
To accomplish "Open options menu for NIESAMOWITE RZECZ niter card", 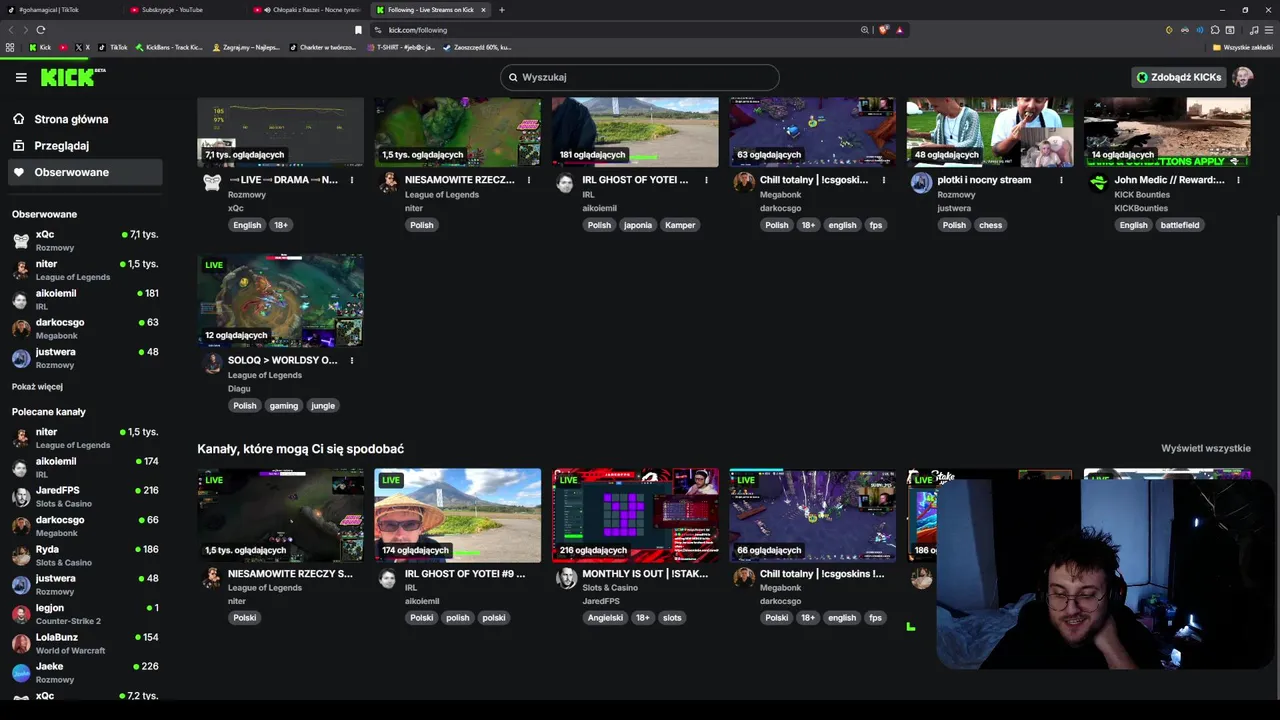I will pyautogui.click(x=529, y=180).
